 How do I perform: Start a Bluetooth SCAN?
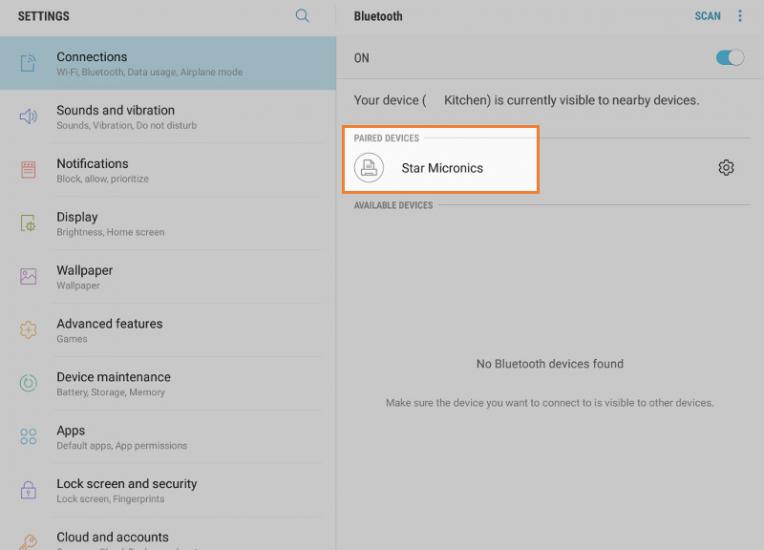click(707, 16)
